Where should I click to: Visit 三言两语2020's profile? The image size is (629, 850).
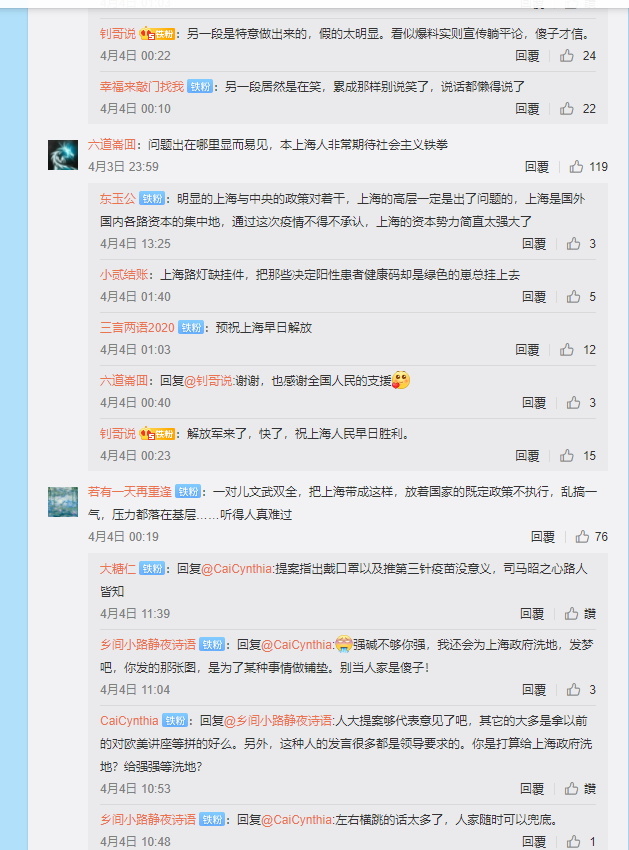point(137,327)
